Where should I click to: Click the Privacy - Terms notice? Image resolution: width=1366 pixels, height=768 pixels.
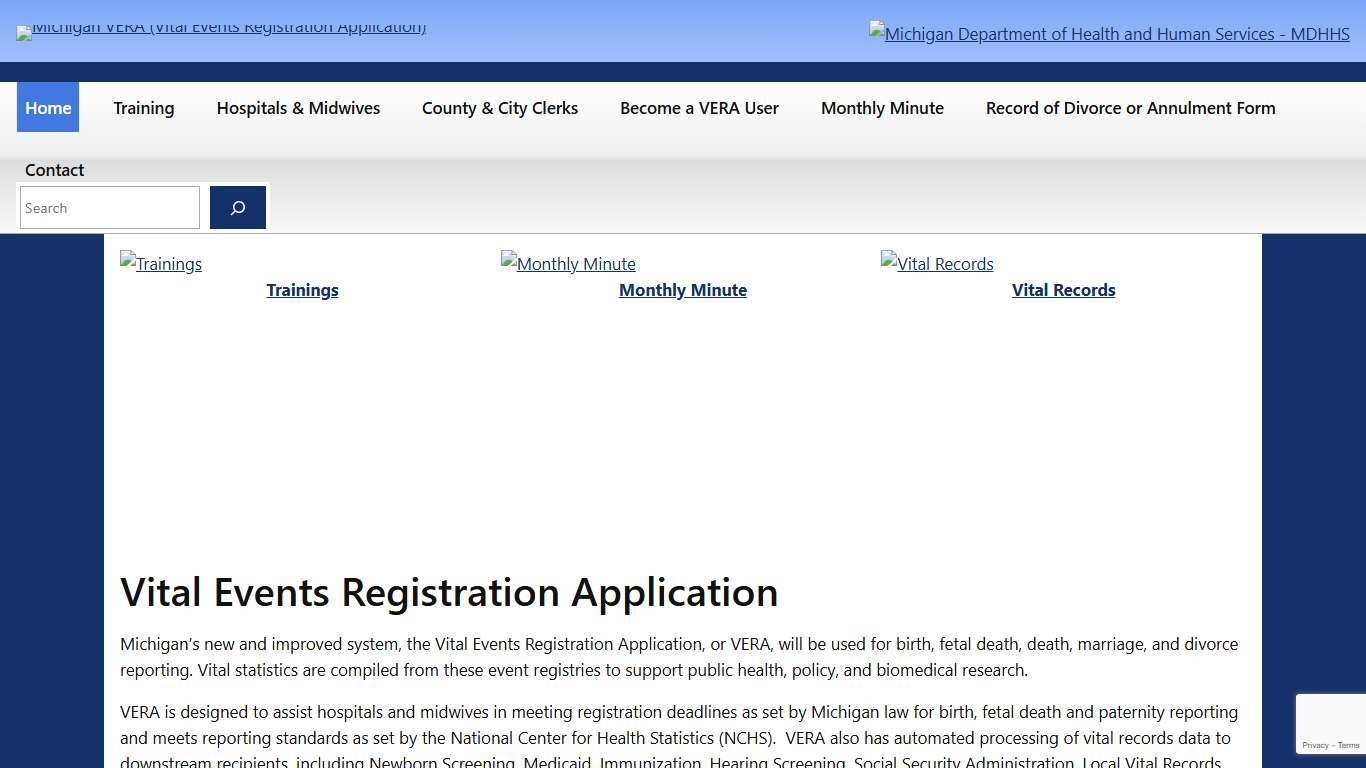1330,744
